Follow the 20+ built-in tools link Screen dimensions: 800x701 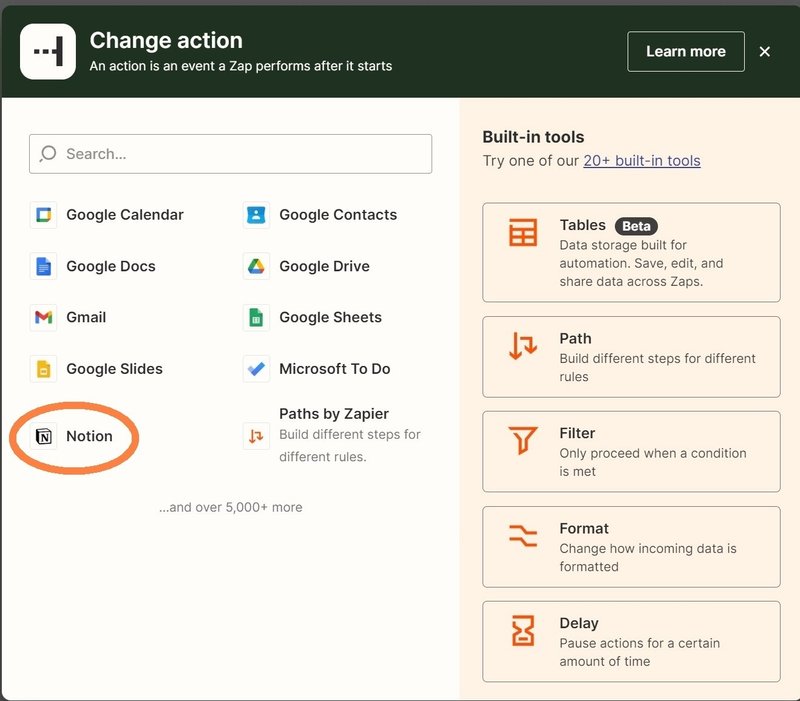(642, 161)
